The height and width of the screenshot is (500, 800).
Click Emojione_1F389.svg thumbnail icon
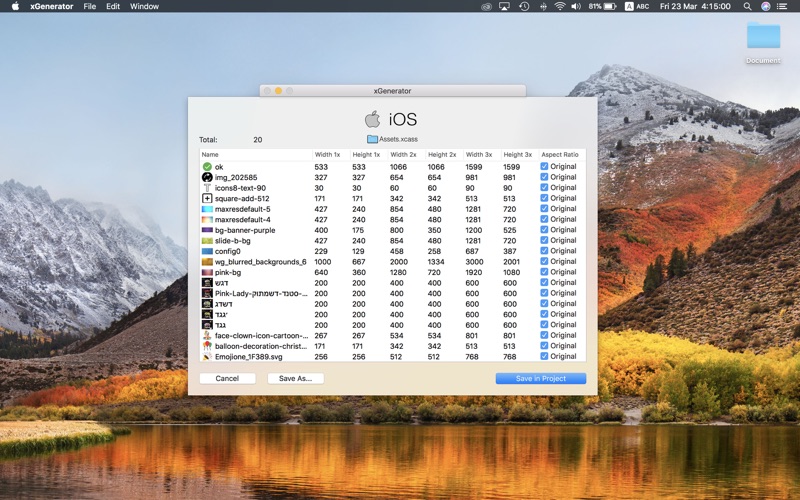[207, 357]
